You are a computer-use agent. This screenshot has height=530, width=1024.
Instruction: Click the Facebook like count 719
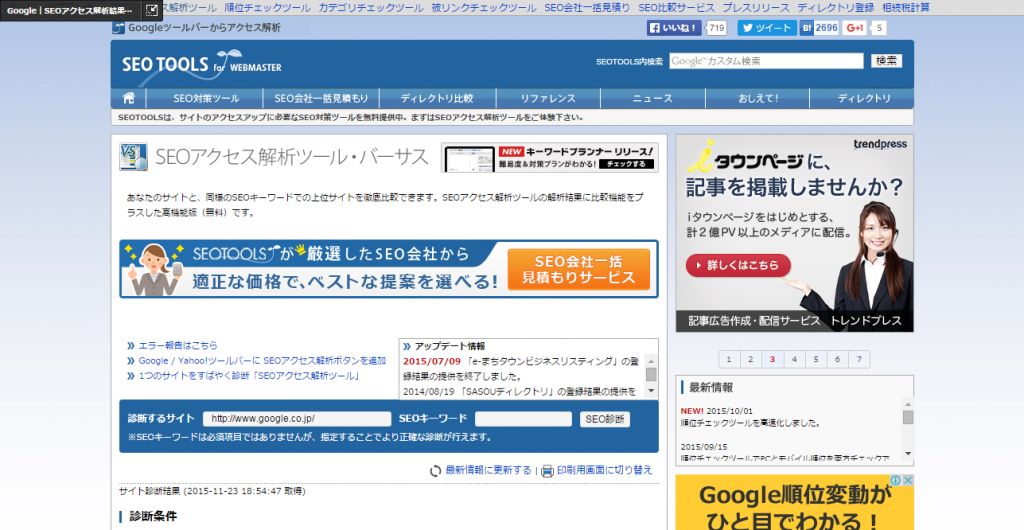[x=716, y=28]
